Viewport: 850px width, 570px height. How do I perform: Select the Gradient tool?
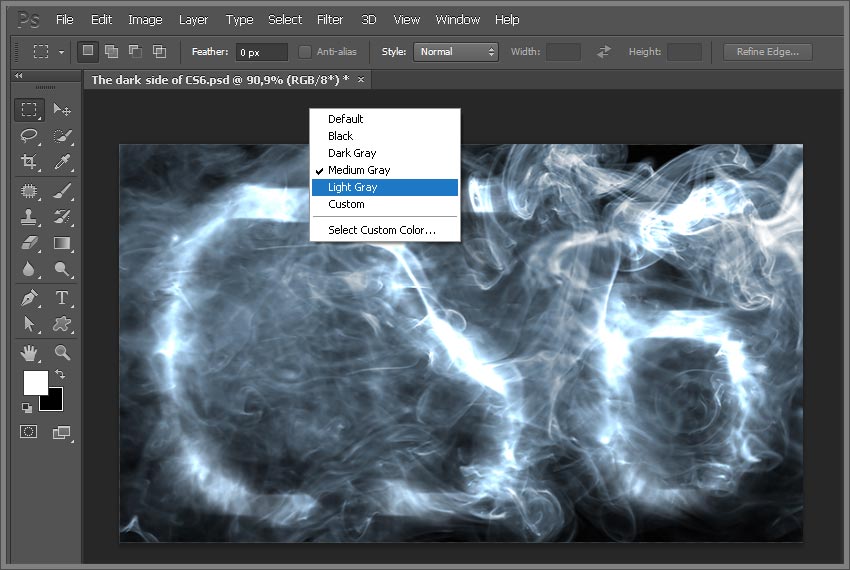(62, 243)
